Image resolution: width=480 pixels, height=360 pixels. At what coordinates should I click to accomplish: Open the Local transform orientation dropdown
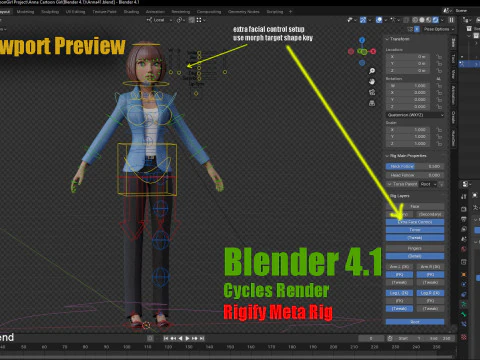[159, 20]
